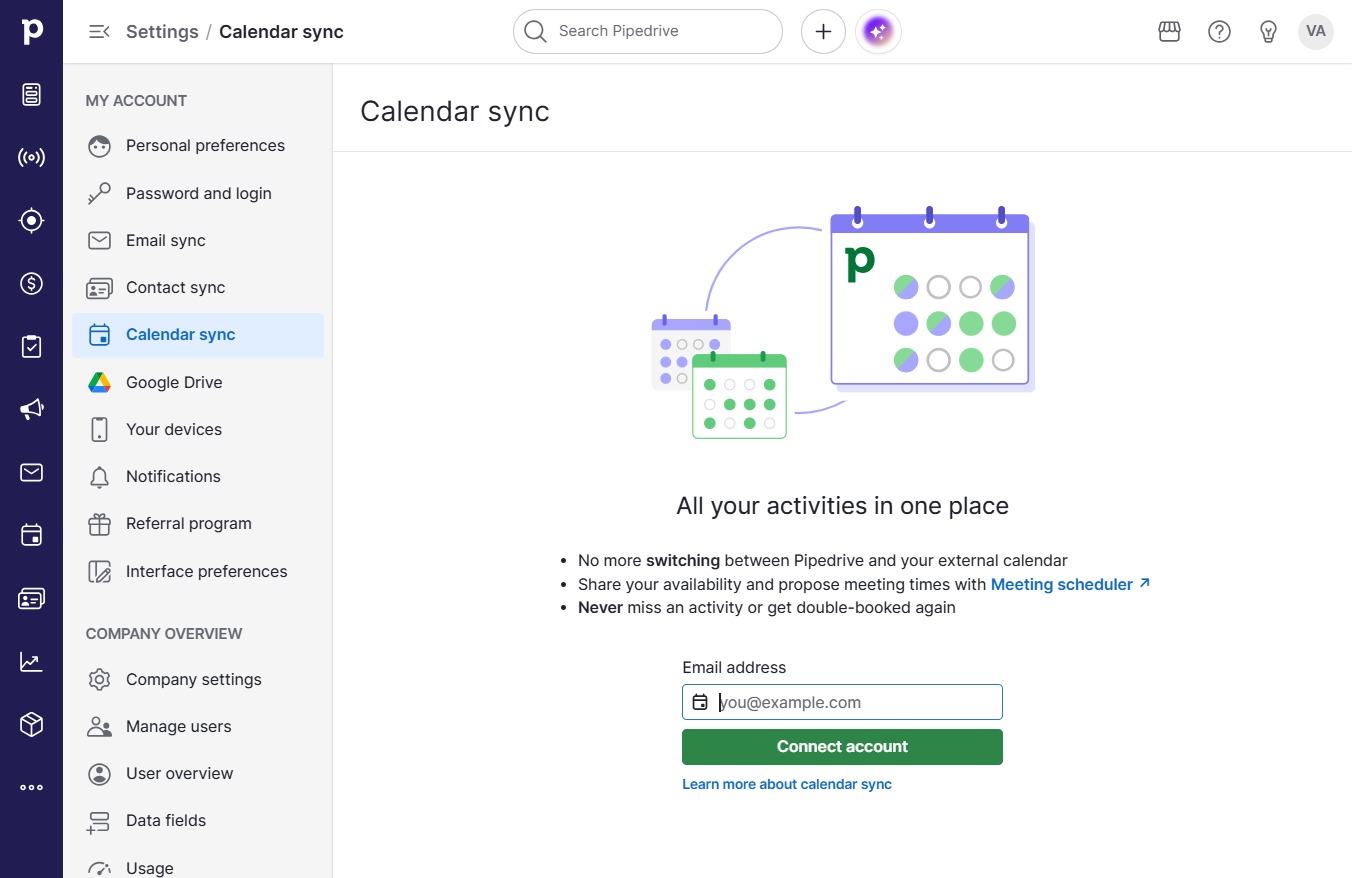The image size is (1352, 878).
Task: Click the MY ACCOUNT section heading
Action: tap(136, 101)
